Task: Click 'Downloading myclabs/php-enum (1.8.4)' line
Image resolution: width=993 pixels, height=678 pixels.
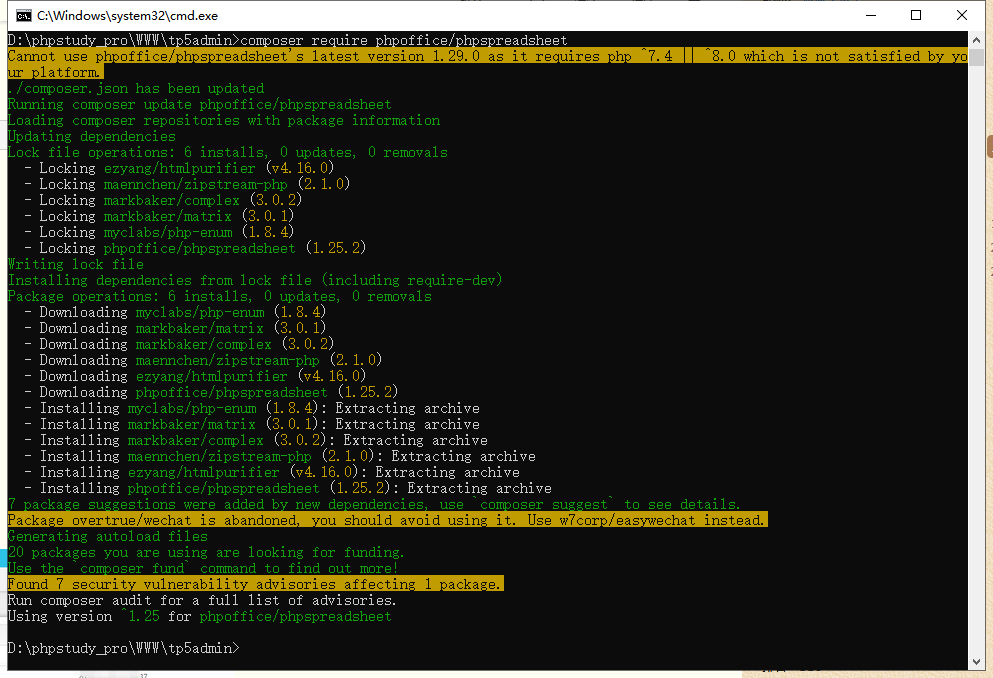Action: 175,312
